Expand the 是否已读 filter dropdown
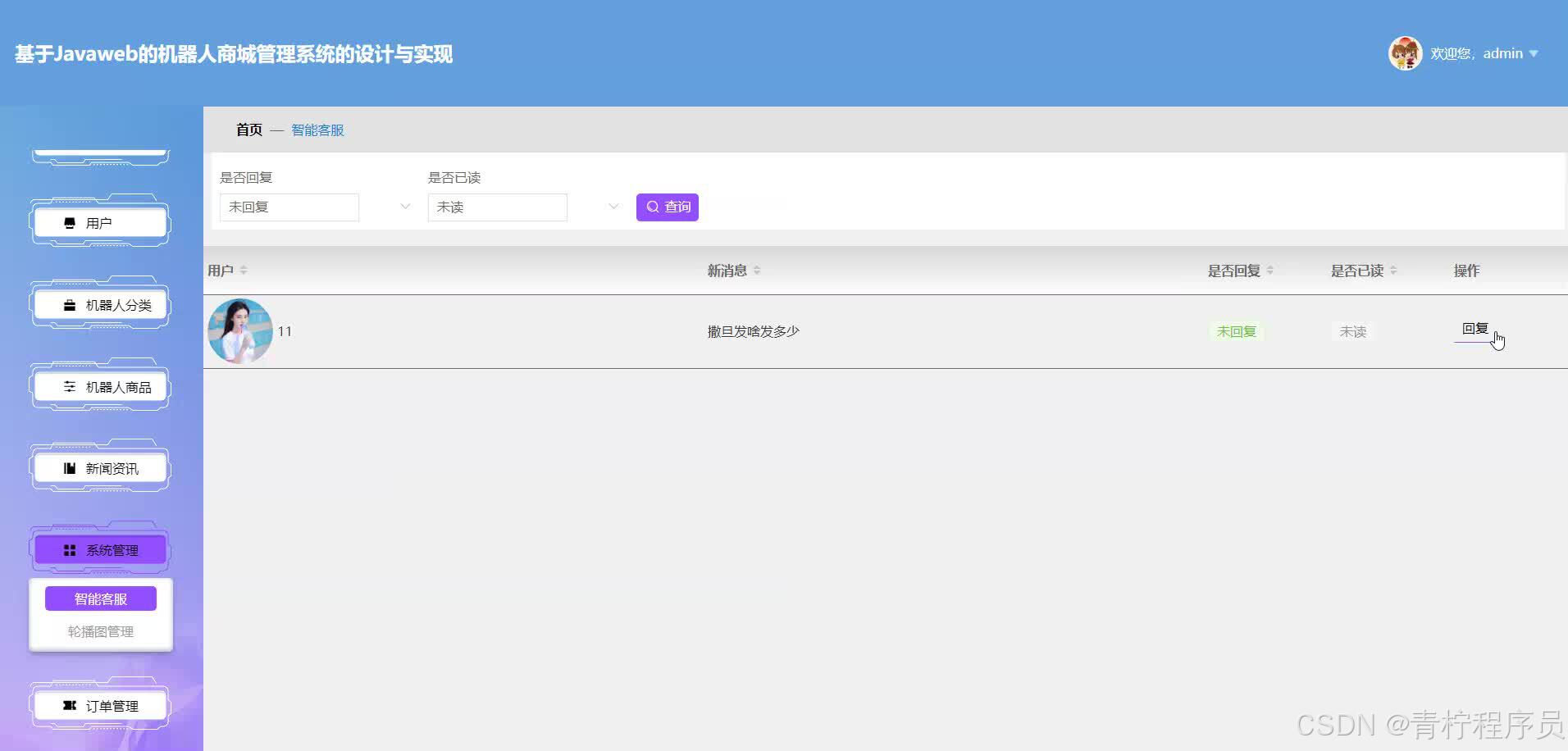1568x751 pixels. (x=613, y=207)
